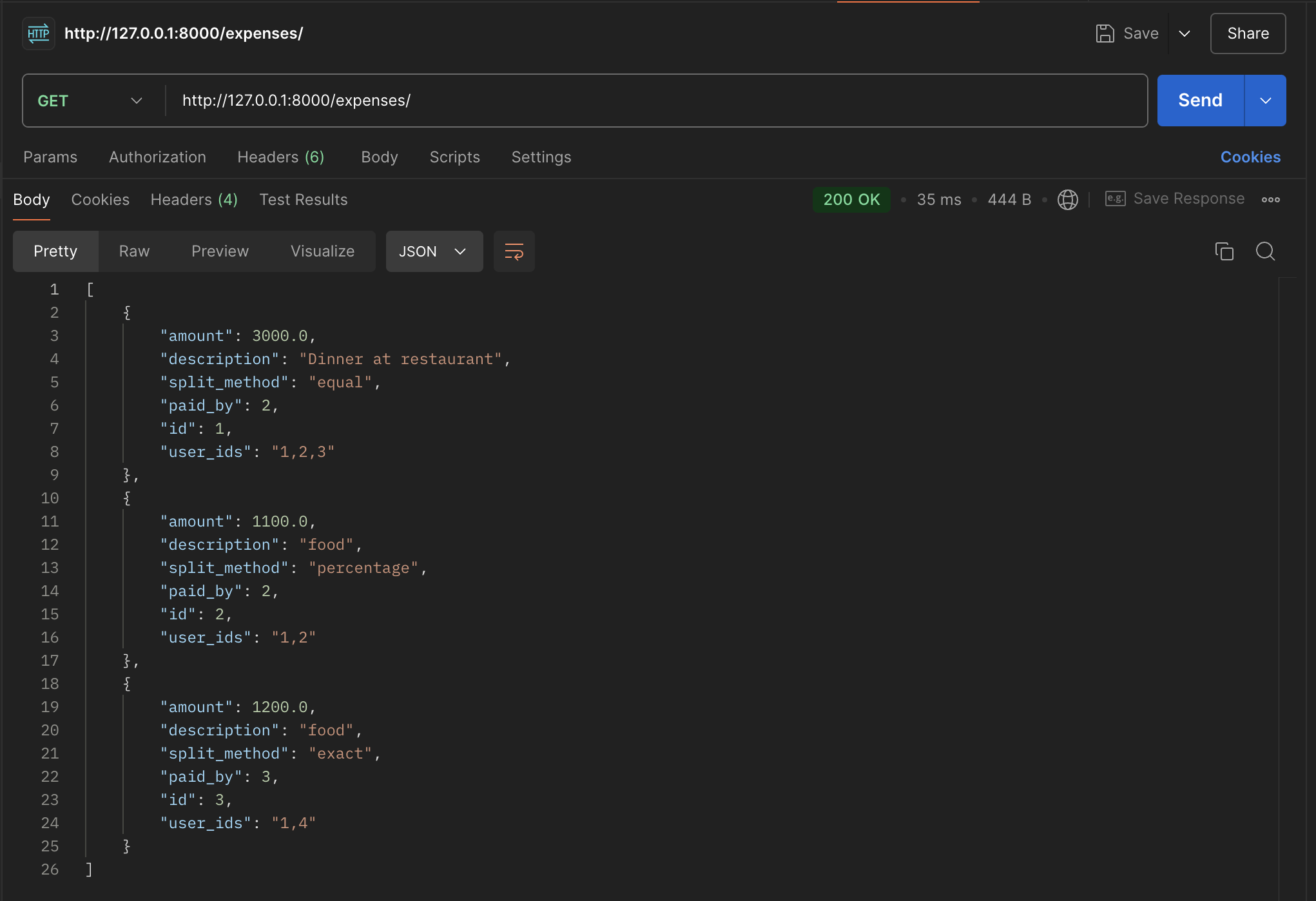Click the network globe icon
1316x901 pixels.
[x=1067, y=200]
